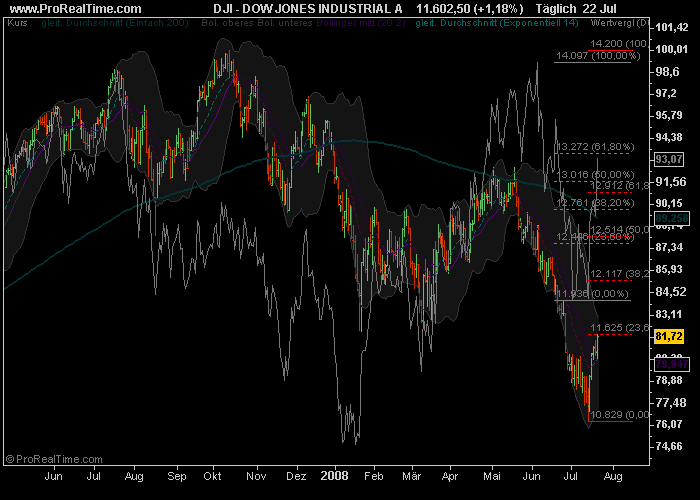This screenshot has height=500, width=700.
Task: Select the purple 79,947 axis value box
Action: coord(671,364)
